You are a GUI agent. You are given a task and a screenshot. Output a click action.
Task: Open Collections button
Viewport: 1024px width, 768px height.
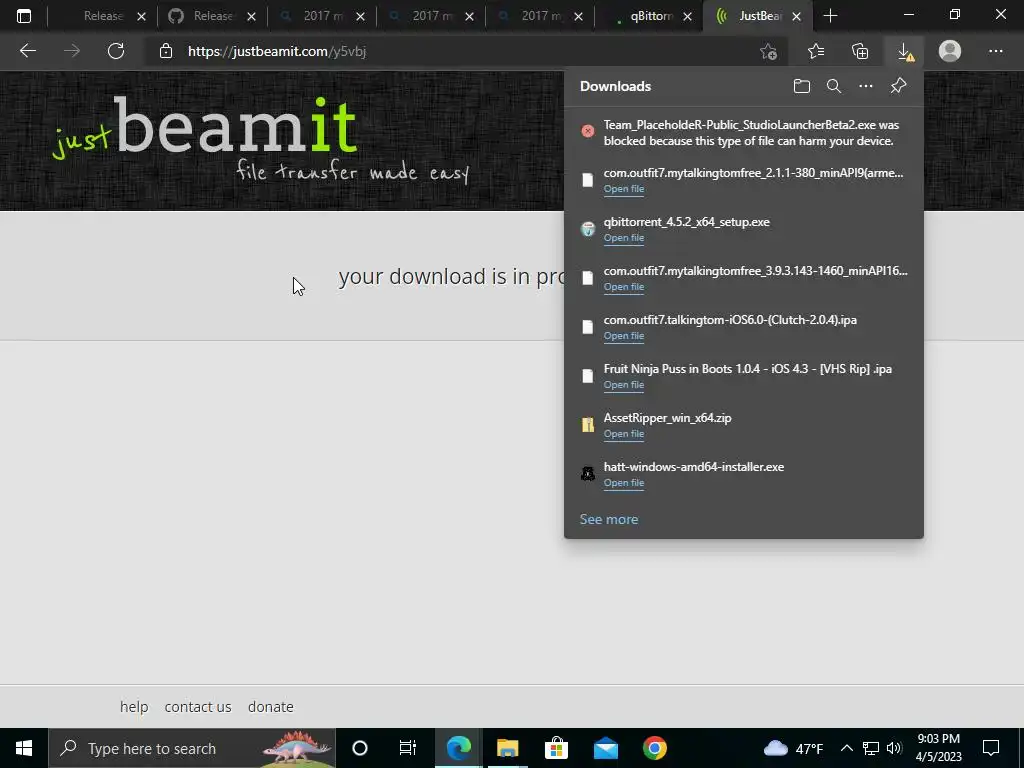coord(860,51)
